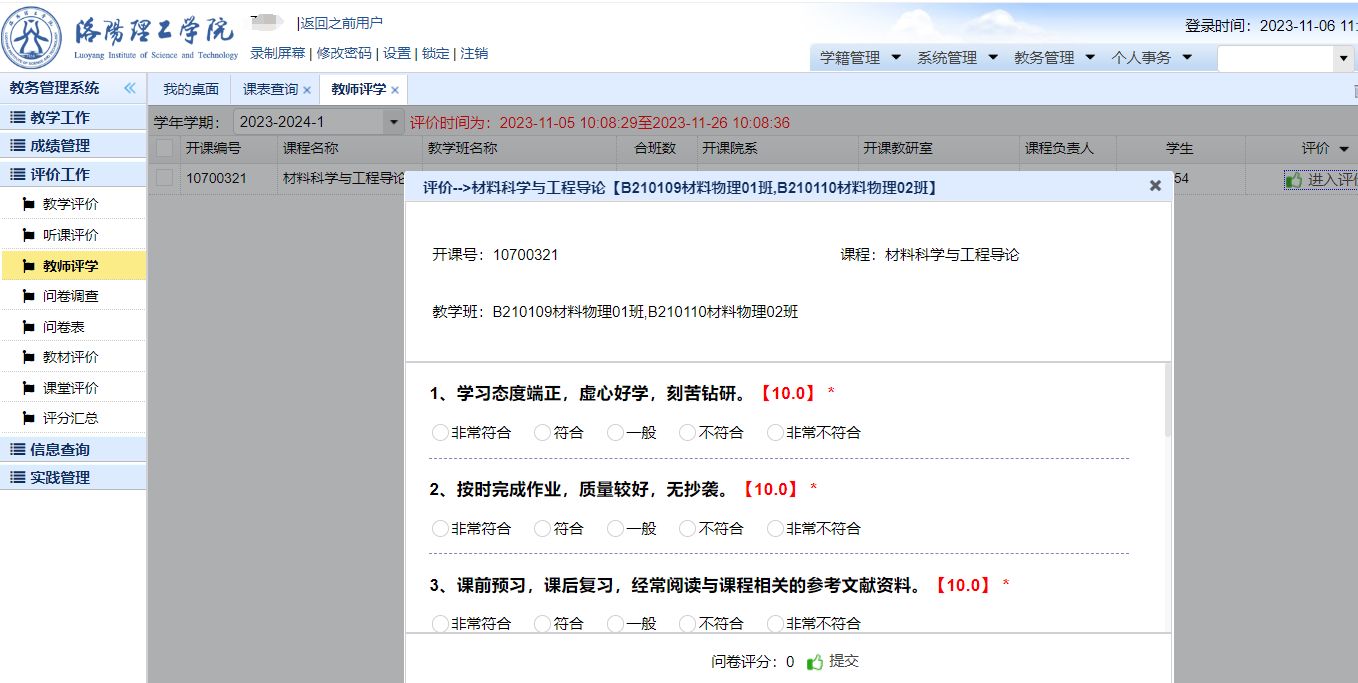Open the 教务管理 top menu

pos(1054,58)
